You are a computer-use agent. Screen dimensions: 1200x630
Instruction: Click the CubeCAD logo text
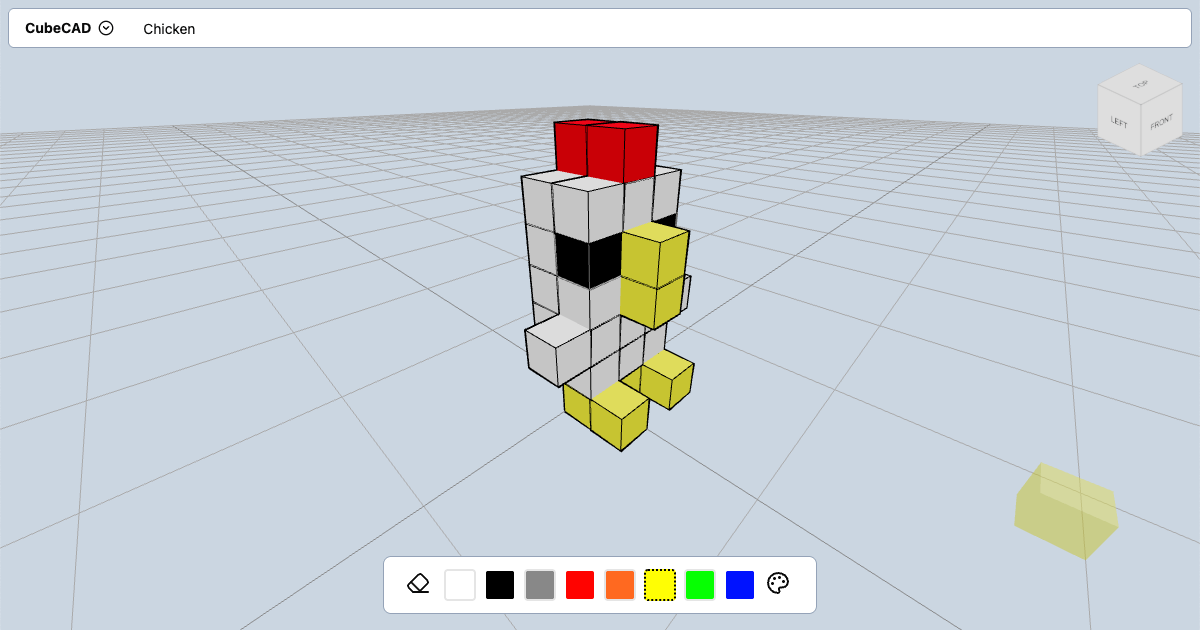pos(58,28)
